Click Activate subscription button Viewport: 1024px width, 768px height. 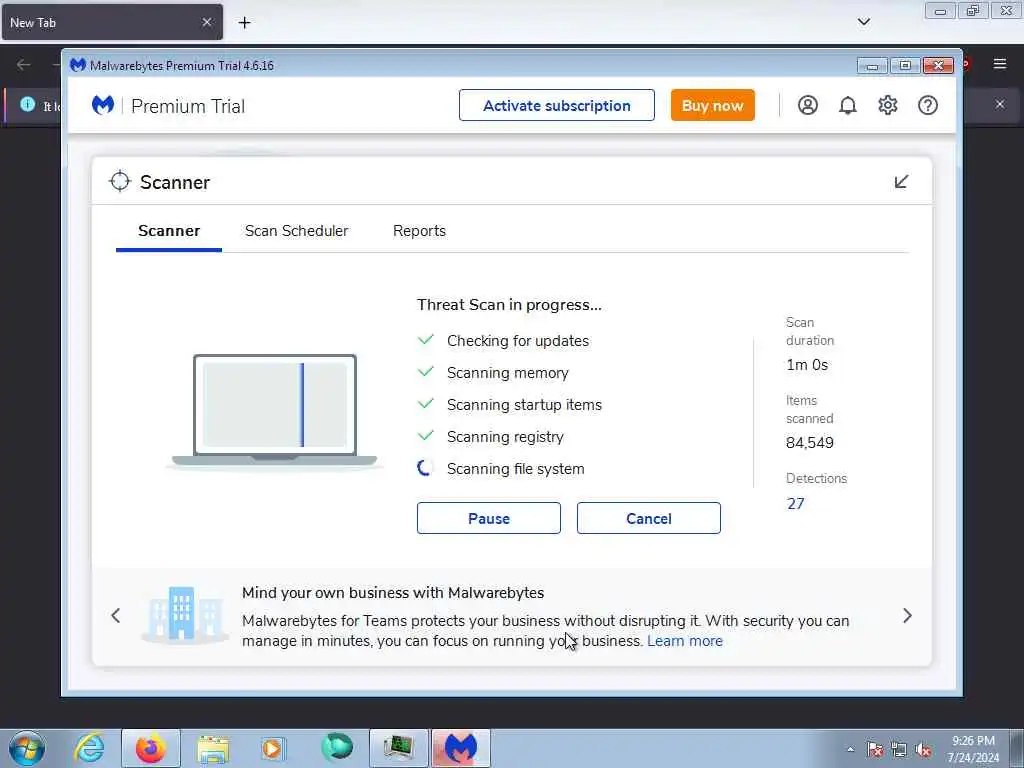[x=556, y=105]
